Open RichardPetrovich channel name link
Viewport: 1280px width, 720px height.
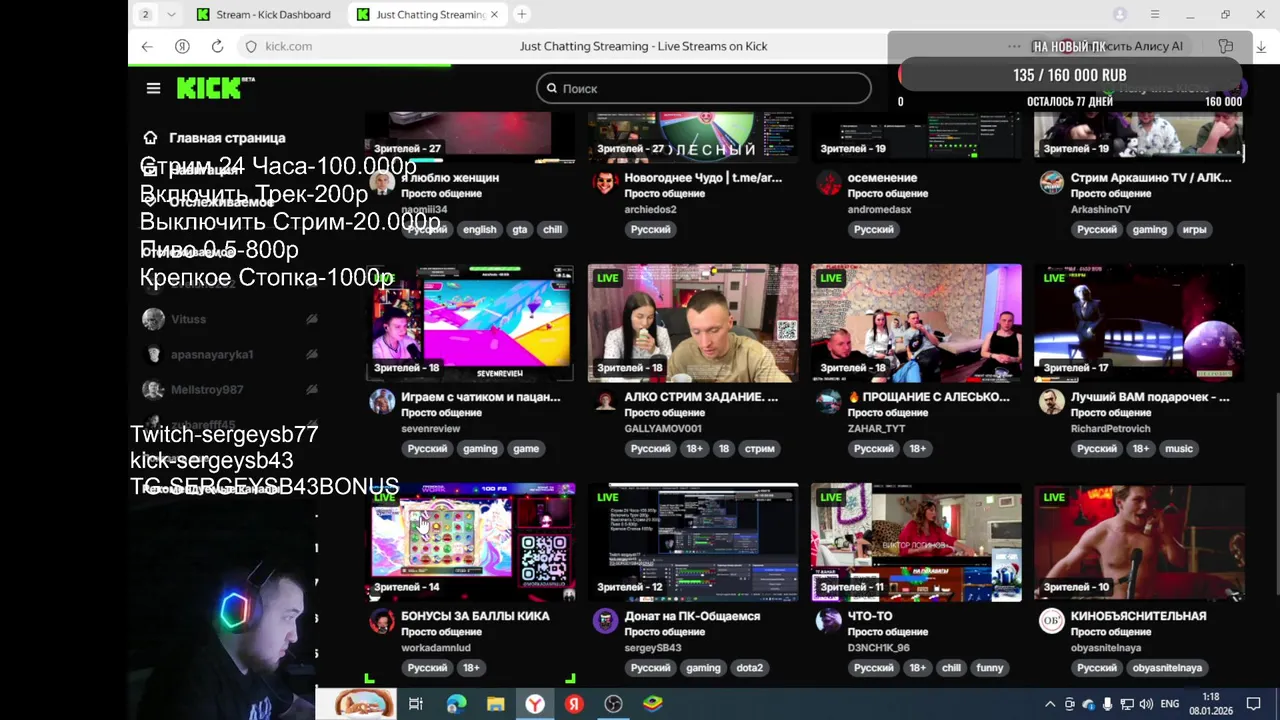point(1111,428)
